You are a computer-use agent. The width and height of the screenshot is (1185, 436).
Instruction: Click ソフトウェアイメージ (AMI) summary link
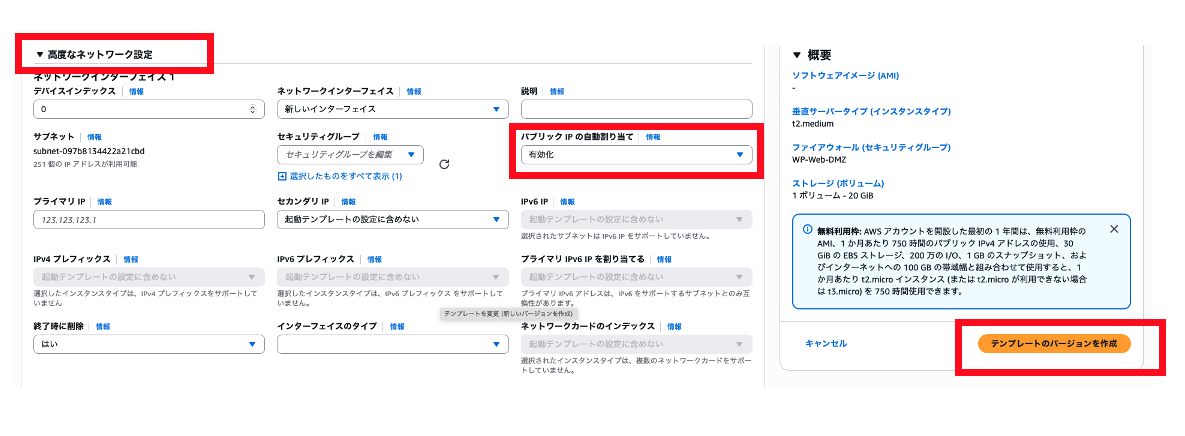click(x=845, y=76)
